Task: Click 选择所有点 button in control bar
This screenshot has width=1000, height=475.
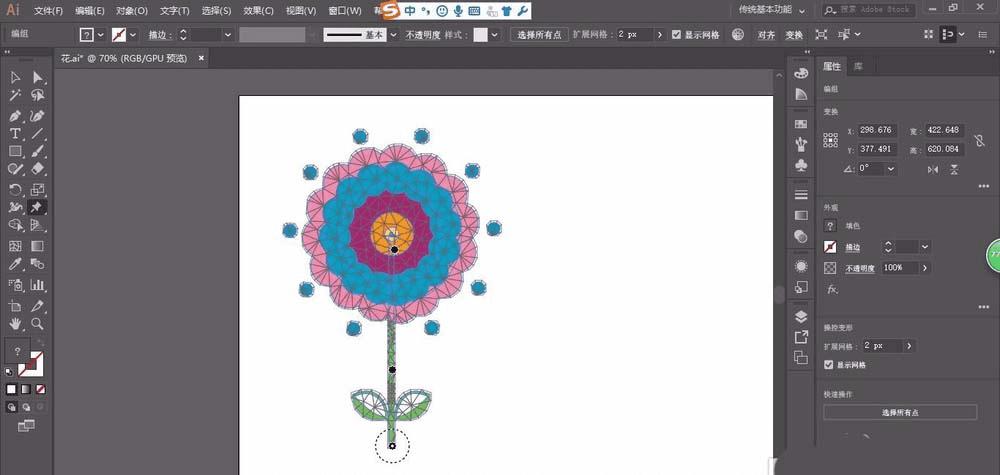Action: point(541,34)
